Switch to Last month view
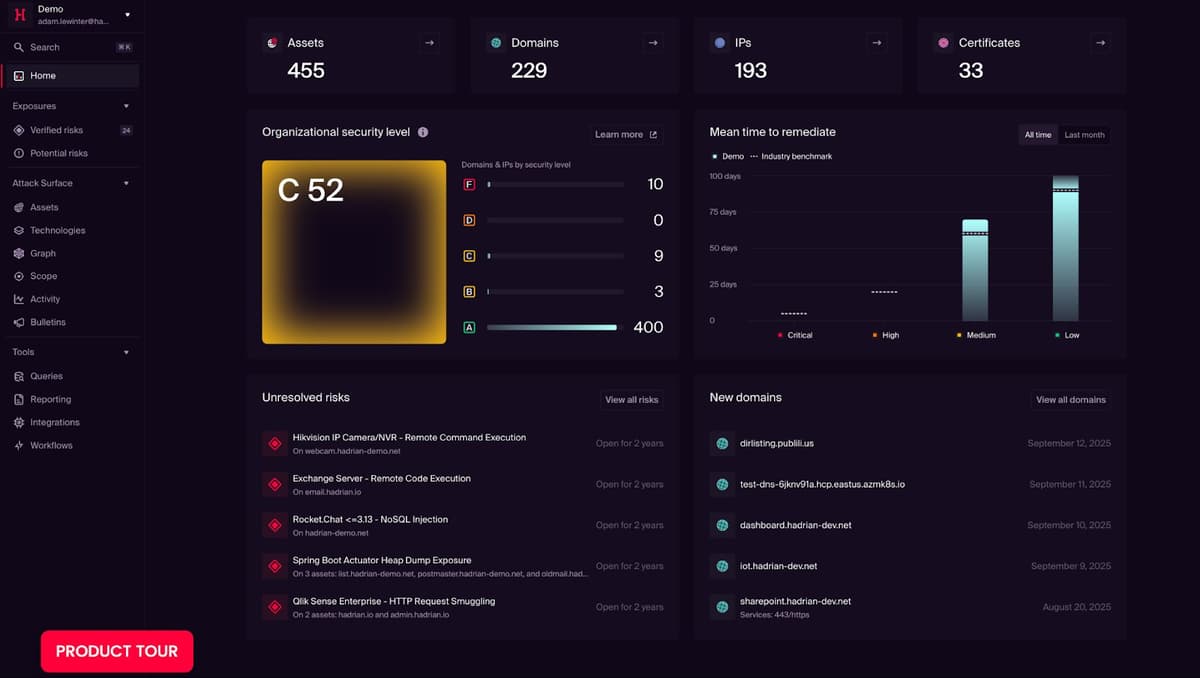The width and height of the screenshot is (1200, 678). (x=1084, y=134)
